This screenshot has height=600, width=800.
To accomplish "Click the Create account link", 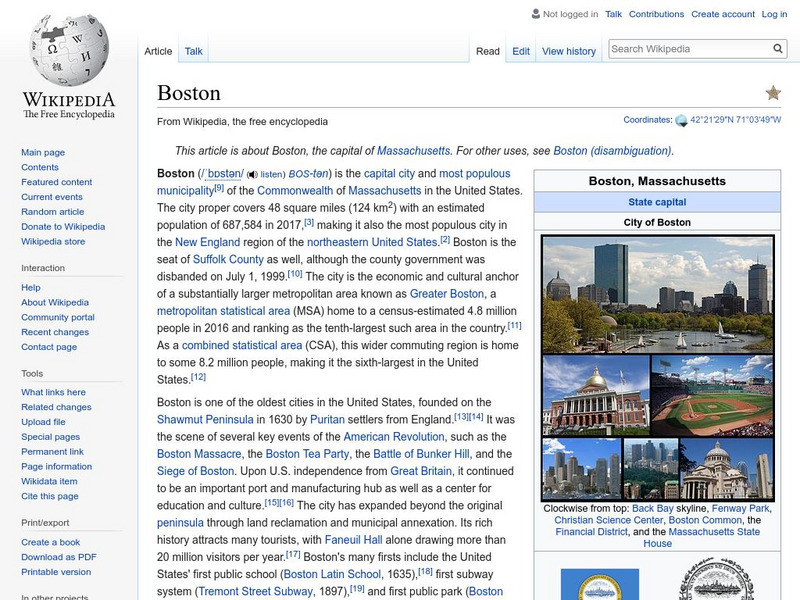I will click(723, 15).
